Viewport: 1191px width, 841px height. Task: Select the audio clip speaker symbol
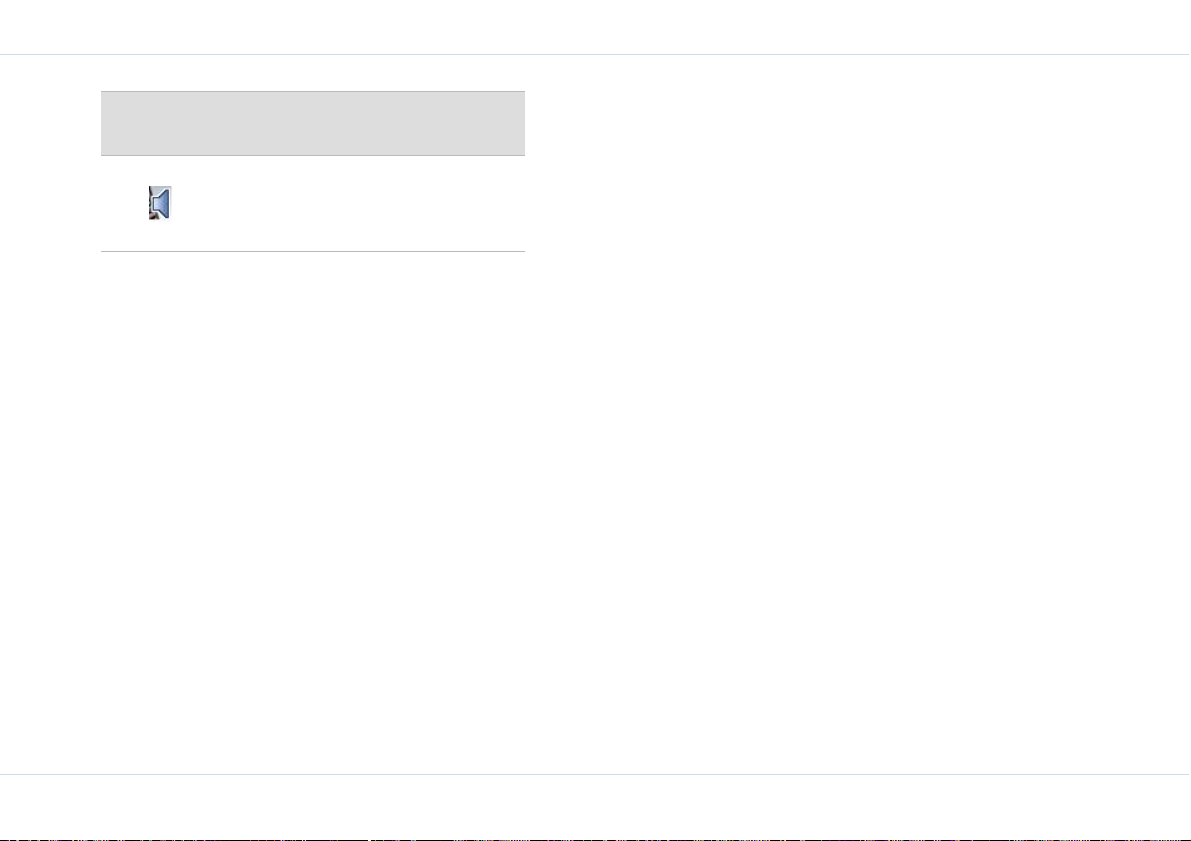(160, 203)
